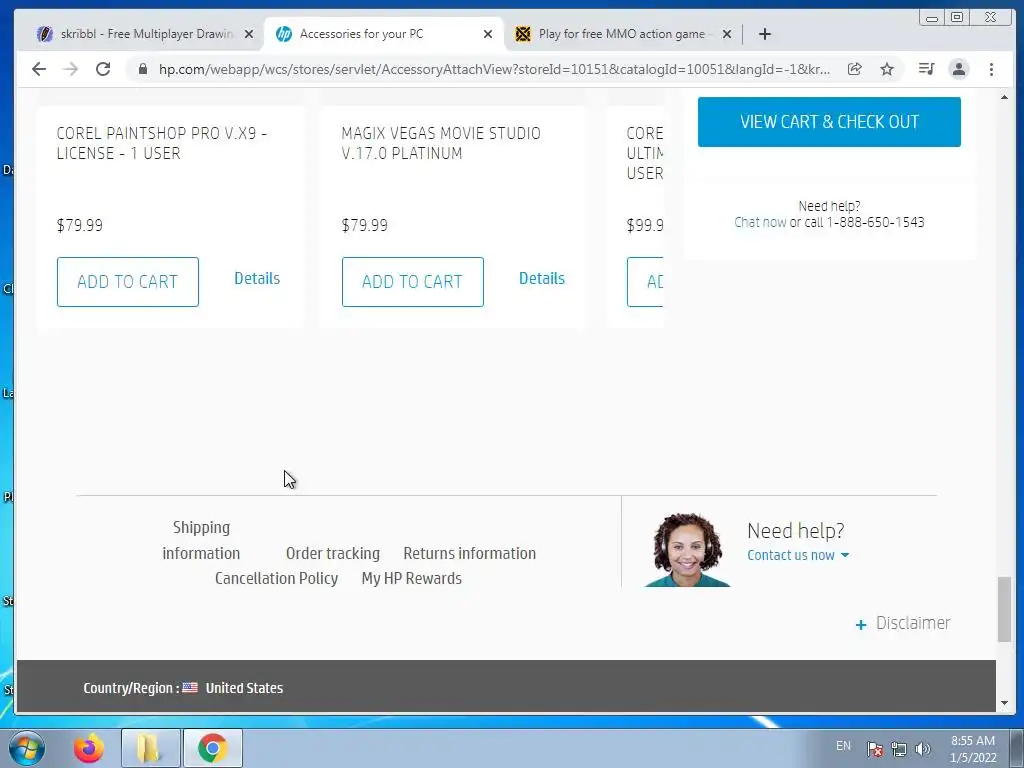Open the media control icon
Image resolution: width=1024 pixels, height=768 pixels.
pyautogui.click(x=926, y=69)
